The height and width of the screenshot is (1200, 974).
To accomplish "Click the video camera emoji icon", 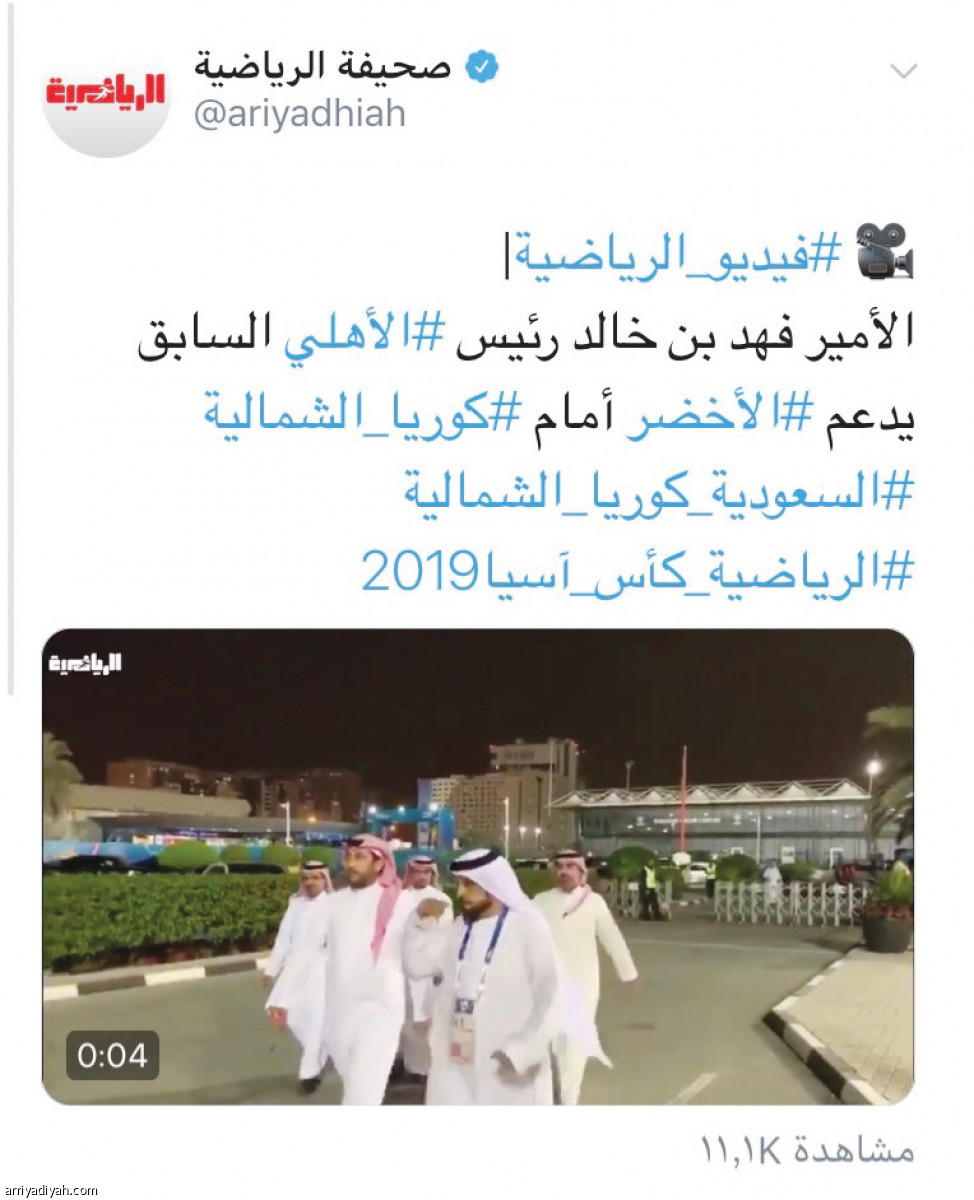I will [884, 251].
